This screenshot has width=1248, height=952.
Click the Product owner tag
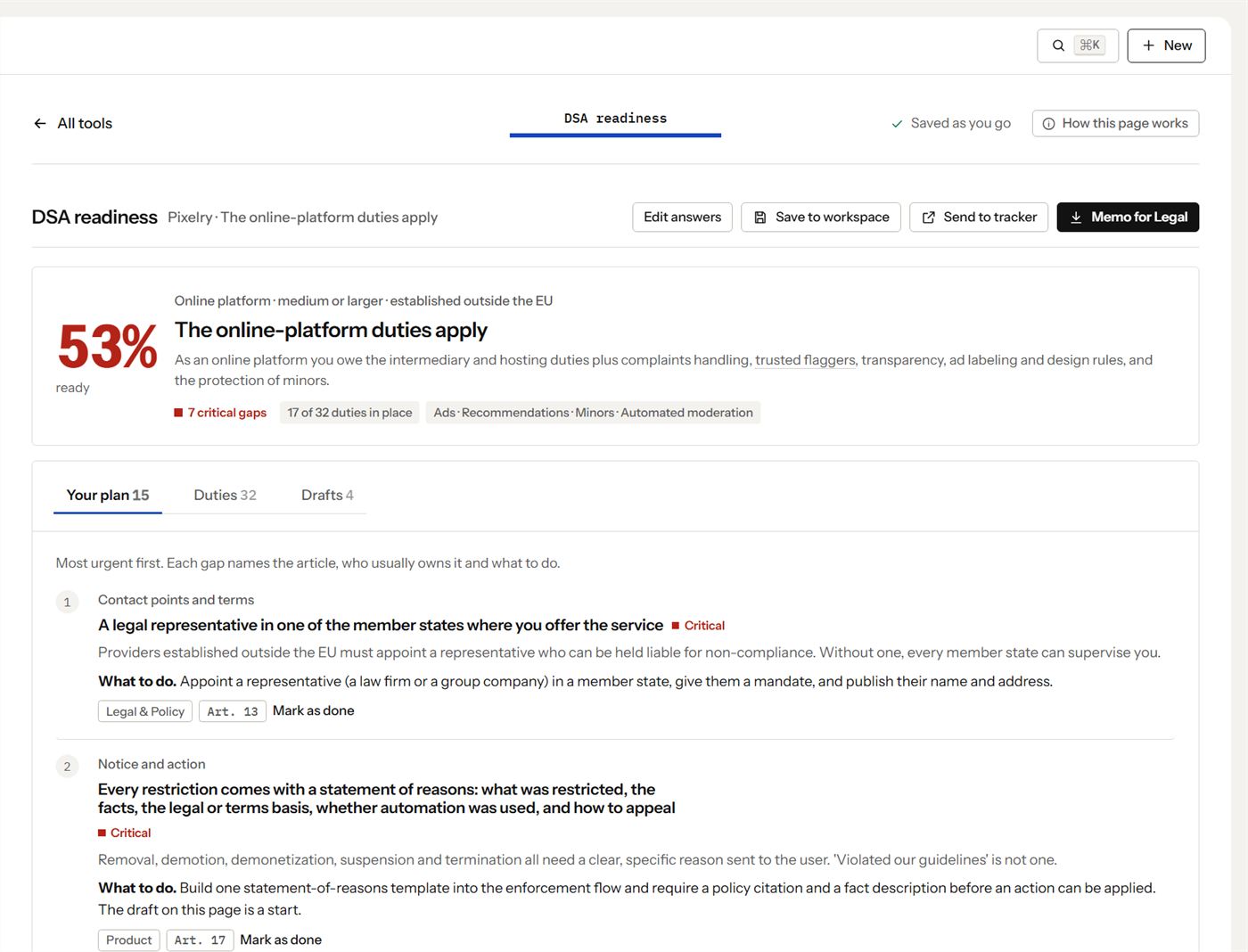[x=129, y=940]
